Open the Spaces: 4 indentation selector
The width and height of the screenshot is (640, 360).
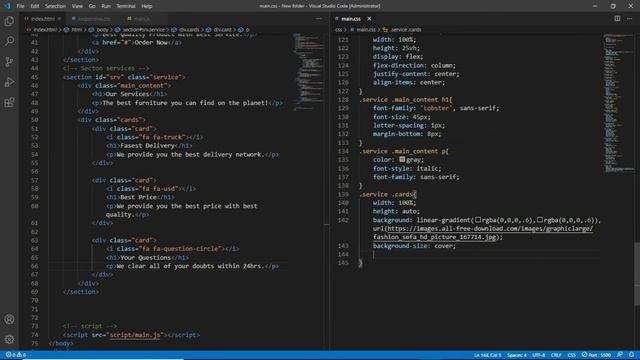pyautogui.click(x=517, y=355)
